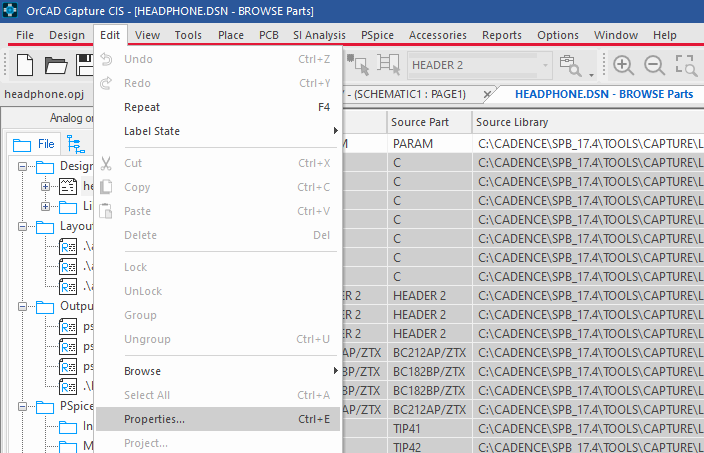This screenshot has width=704, height=453.
Task: Click the Save disk icon in toolbar
Action: click(x=84, y=65)
